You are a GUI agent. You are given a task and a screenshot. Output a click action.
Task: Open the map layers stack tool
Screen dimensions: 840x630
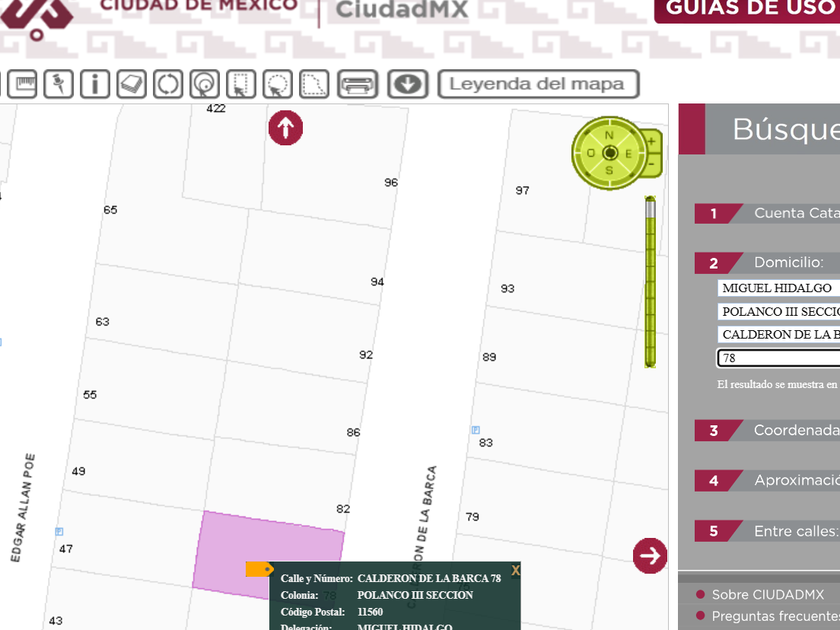tap(131, 84)
